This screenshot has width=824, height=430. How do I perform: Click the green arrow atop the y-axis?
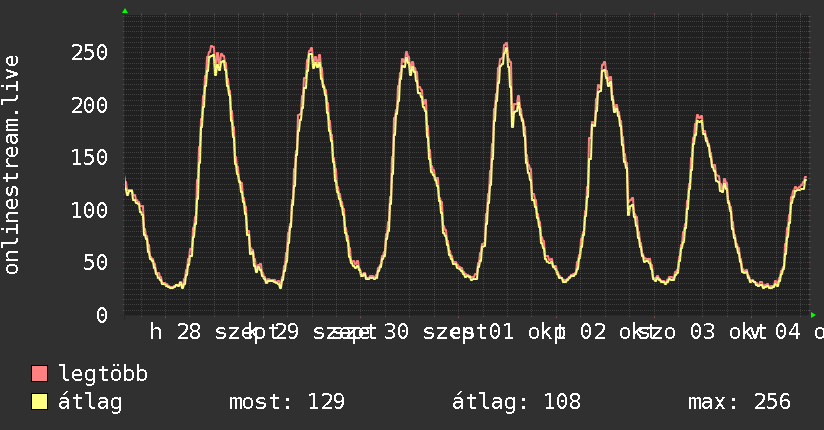[125, 11]
